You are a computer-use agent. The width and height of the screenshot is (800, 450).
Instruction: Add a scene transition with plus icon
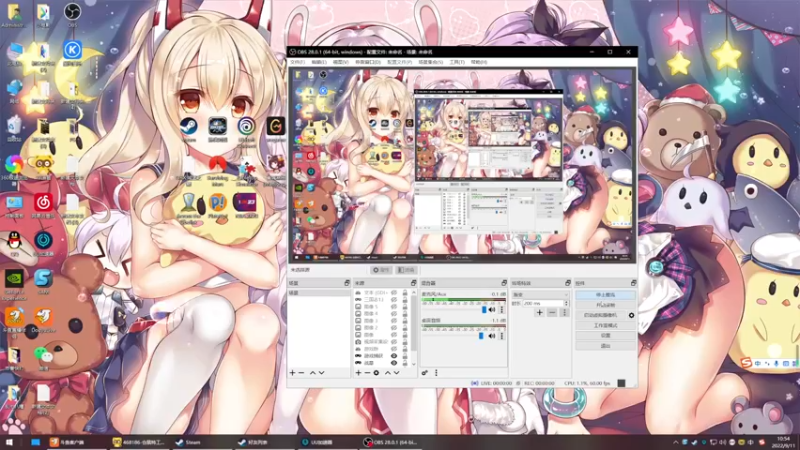[539, 312]
